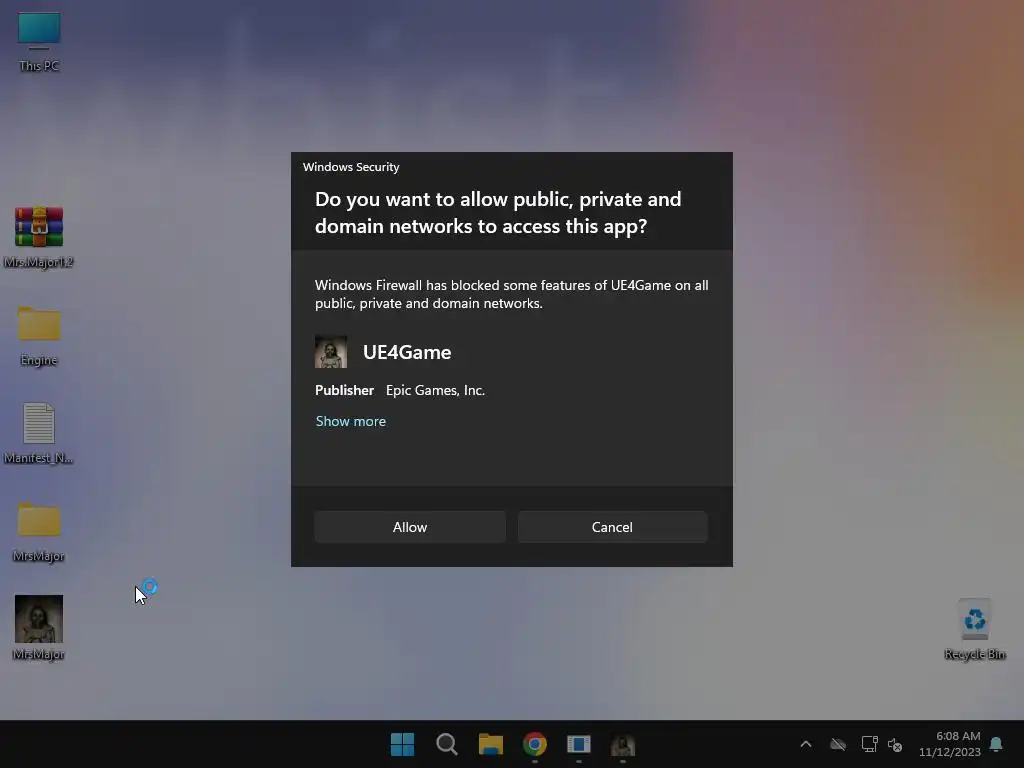This screenshot has width=1024, height=768.
Task: Switch to the MrsMajor game taskbar icon
Action: click(x=623, y=744)
